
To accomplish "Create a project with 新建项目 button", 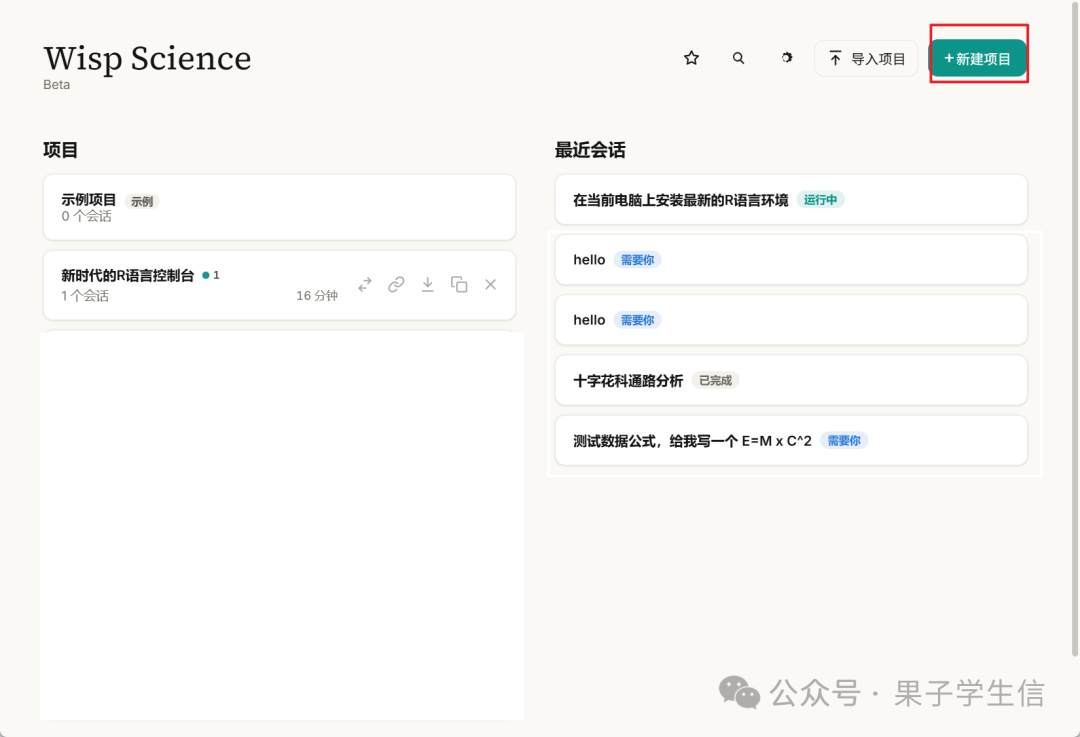I will tap(978, 59).
